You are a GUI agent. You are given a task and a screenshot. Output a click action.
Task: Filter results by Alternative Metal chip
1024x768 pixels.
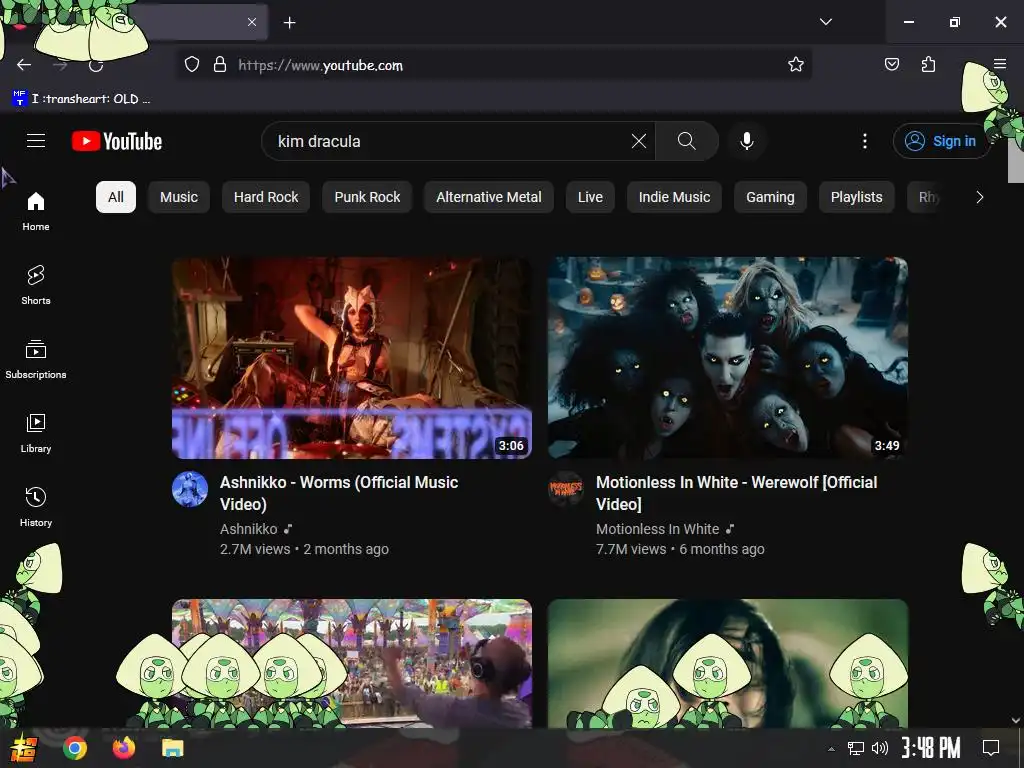(488, 197)
